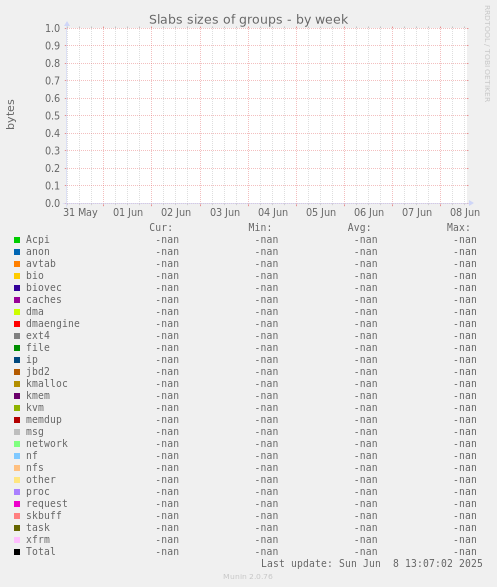The width and height of the screenshot is (497, 587).
Task: Click the 04 Jun x-axis date label
Action: coord(273,213)
